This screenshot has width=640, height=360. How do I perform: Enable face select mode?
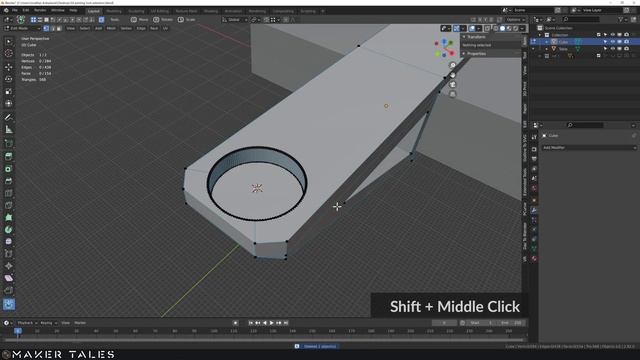coord(59,28)
